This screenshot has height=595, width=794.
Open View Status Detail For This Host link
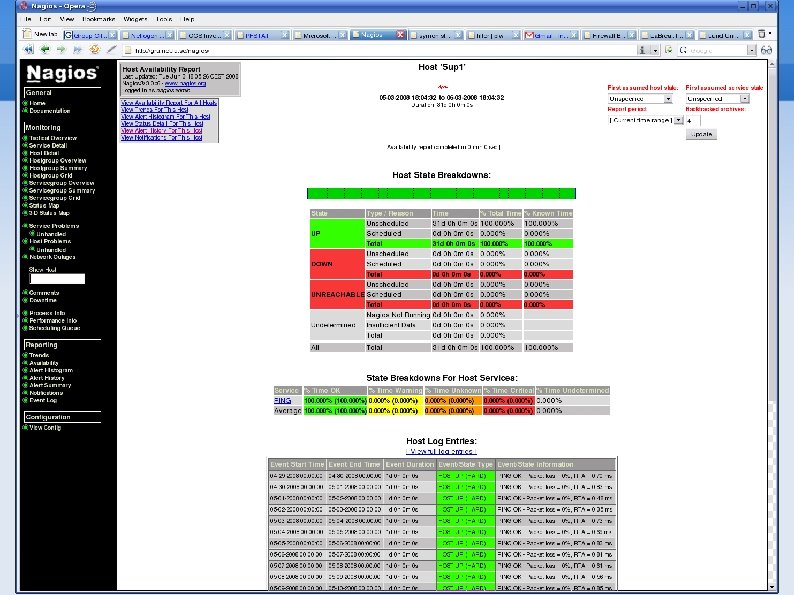click(x=162, y=124)
